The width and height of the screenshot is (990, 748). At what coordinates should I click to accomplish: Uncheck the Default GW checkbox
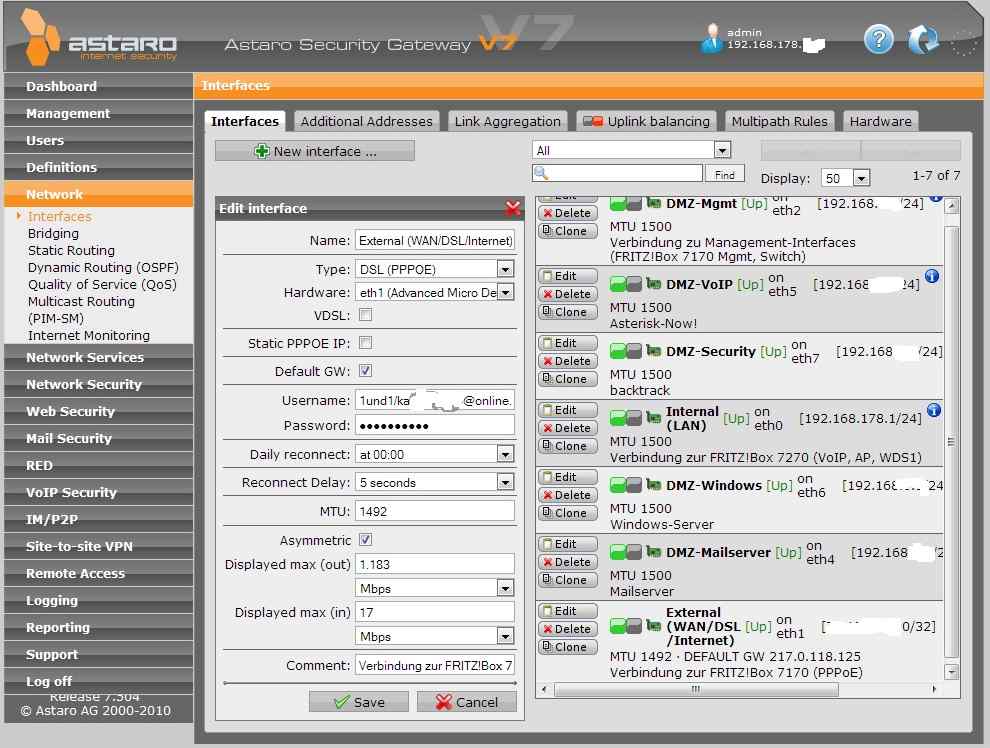365,371
